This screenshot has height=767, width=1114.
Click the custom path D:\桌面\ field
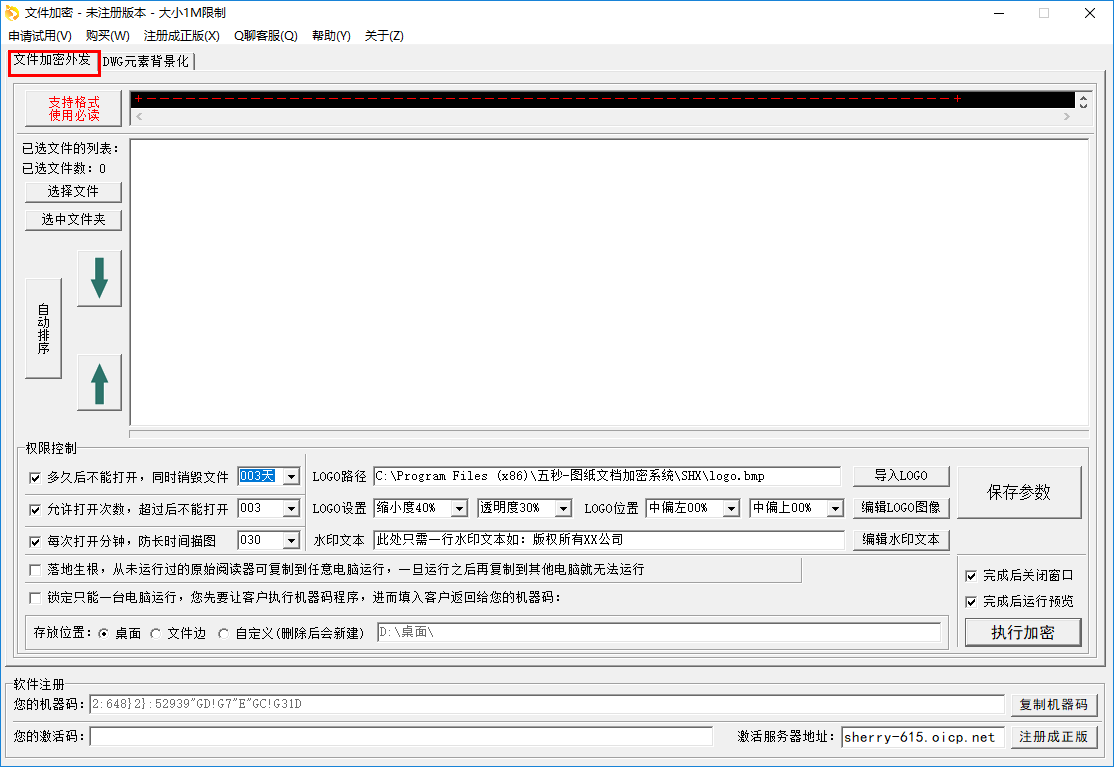659,632
